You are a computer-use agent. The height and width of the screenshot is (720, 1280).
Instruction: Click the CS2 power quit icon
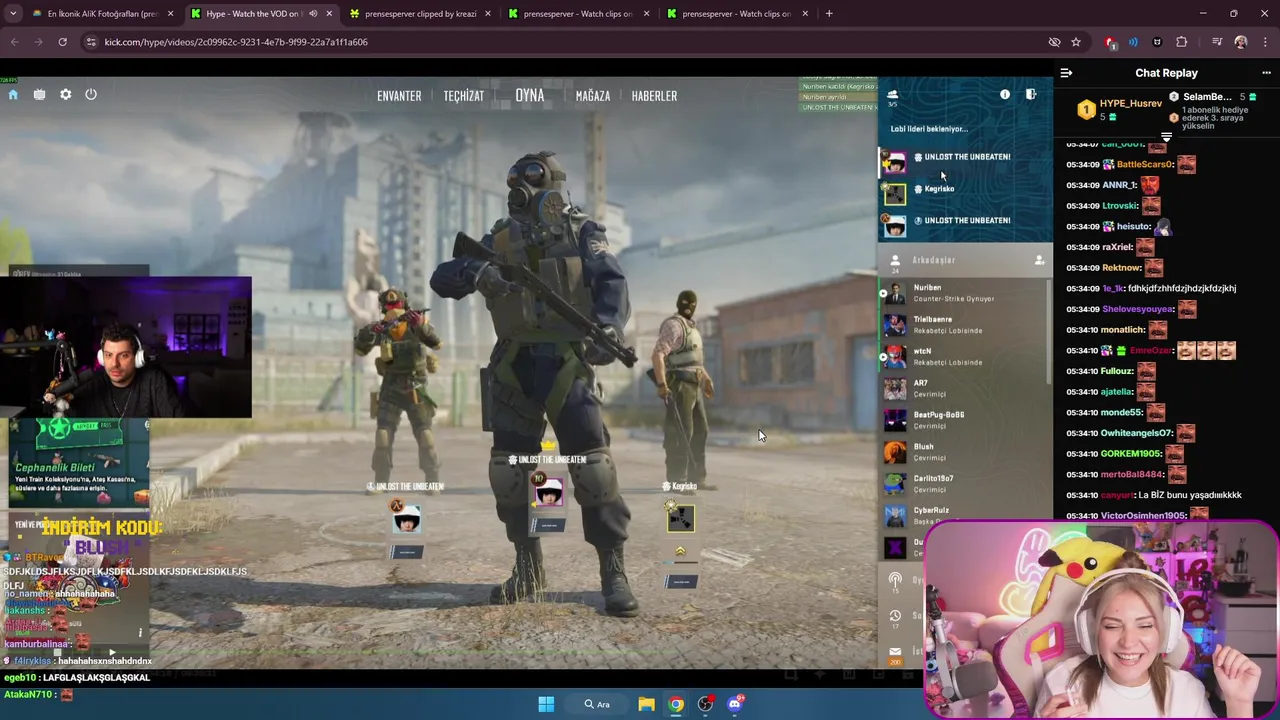[91, 94]
